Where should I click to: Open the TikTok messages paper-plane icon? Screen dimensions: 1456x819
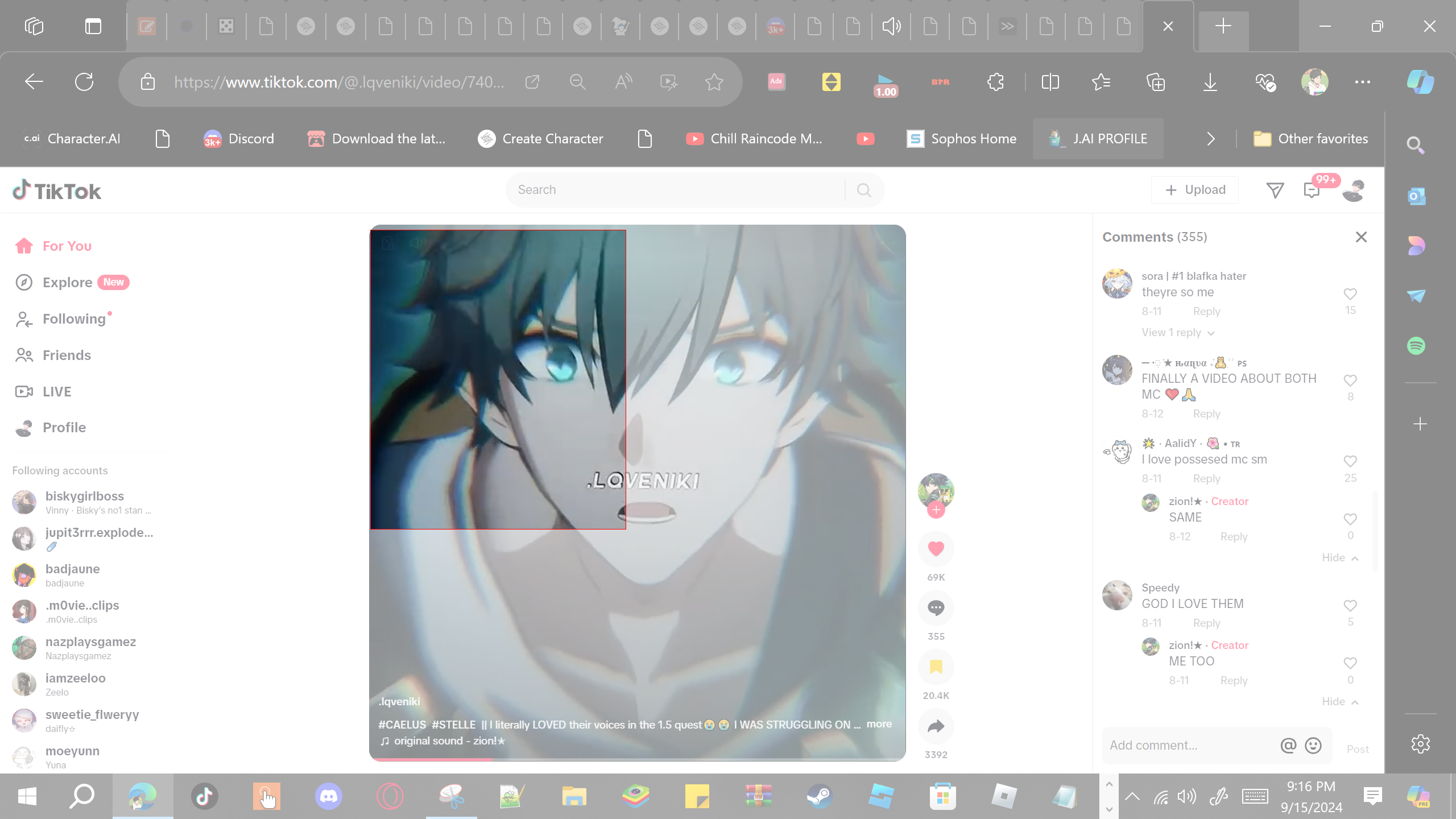[1275, 190]
